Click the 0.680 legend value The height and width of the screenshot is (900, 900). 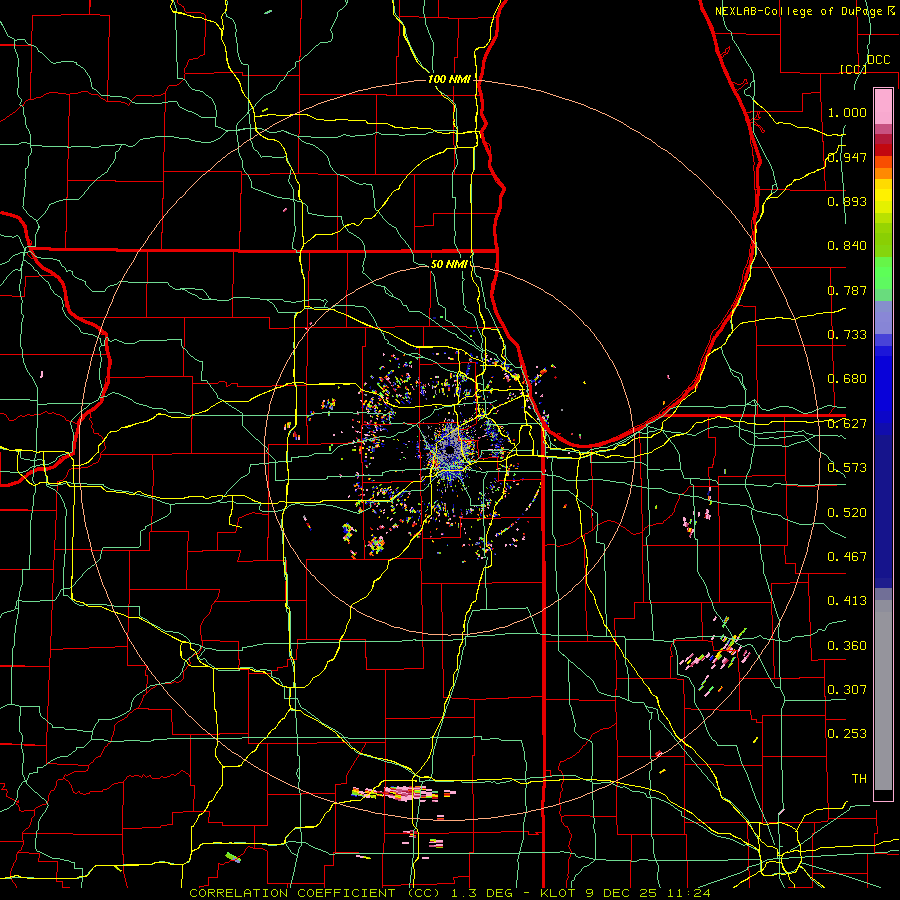[x=847, y=379]
